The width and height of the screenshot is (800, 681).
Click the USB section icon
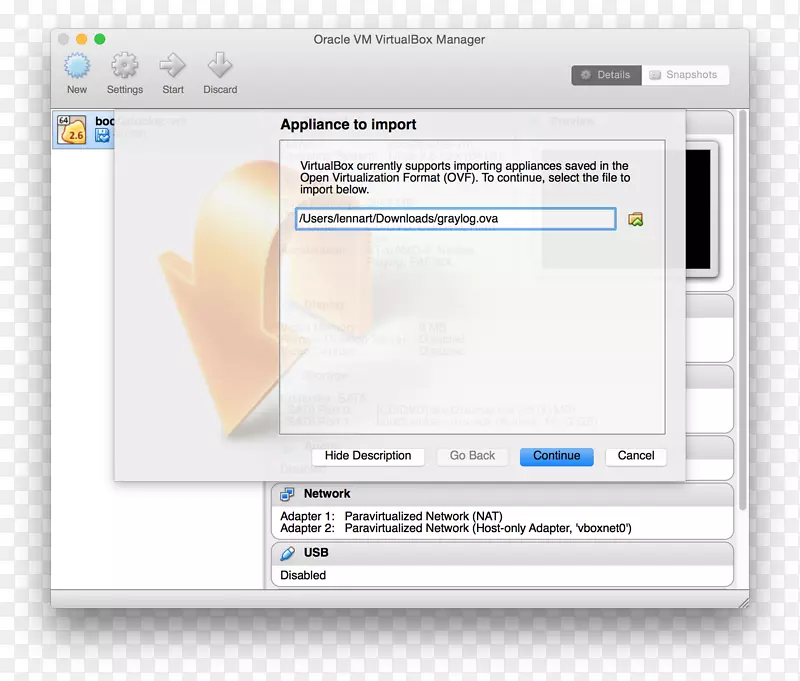(288, 553)
